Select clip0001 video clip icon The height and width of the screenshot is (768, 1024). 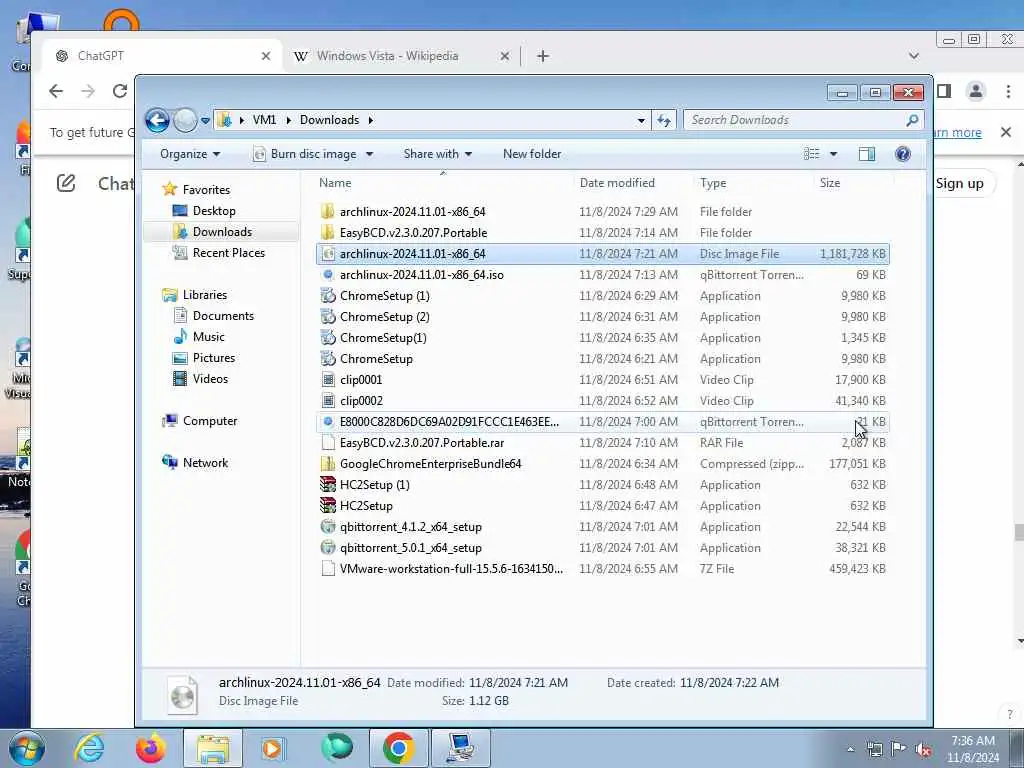click(x=328, y=379)
